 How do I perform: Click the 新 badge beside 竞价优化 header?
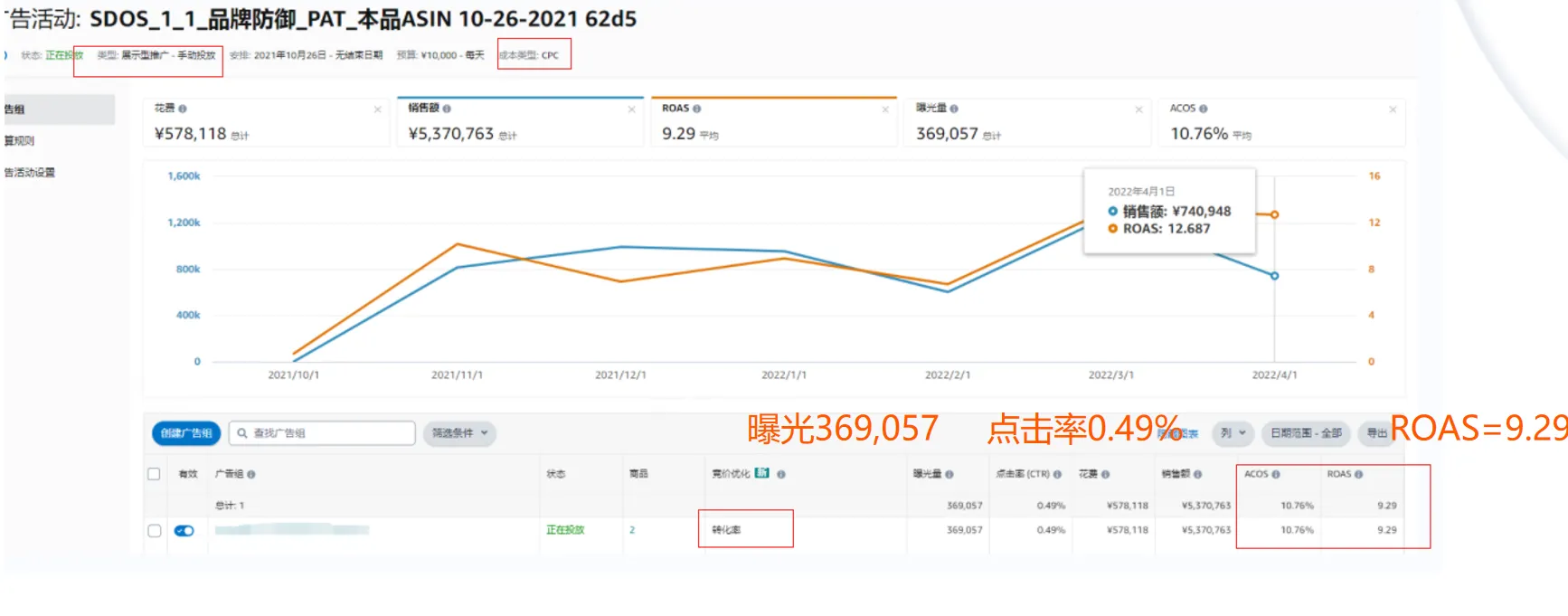(x=762, y=473)
